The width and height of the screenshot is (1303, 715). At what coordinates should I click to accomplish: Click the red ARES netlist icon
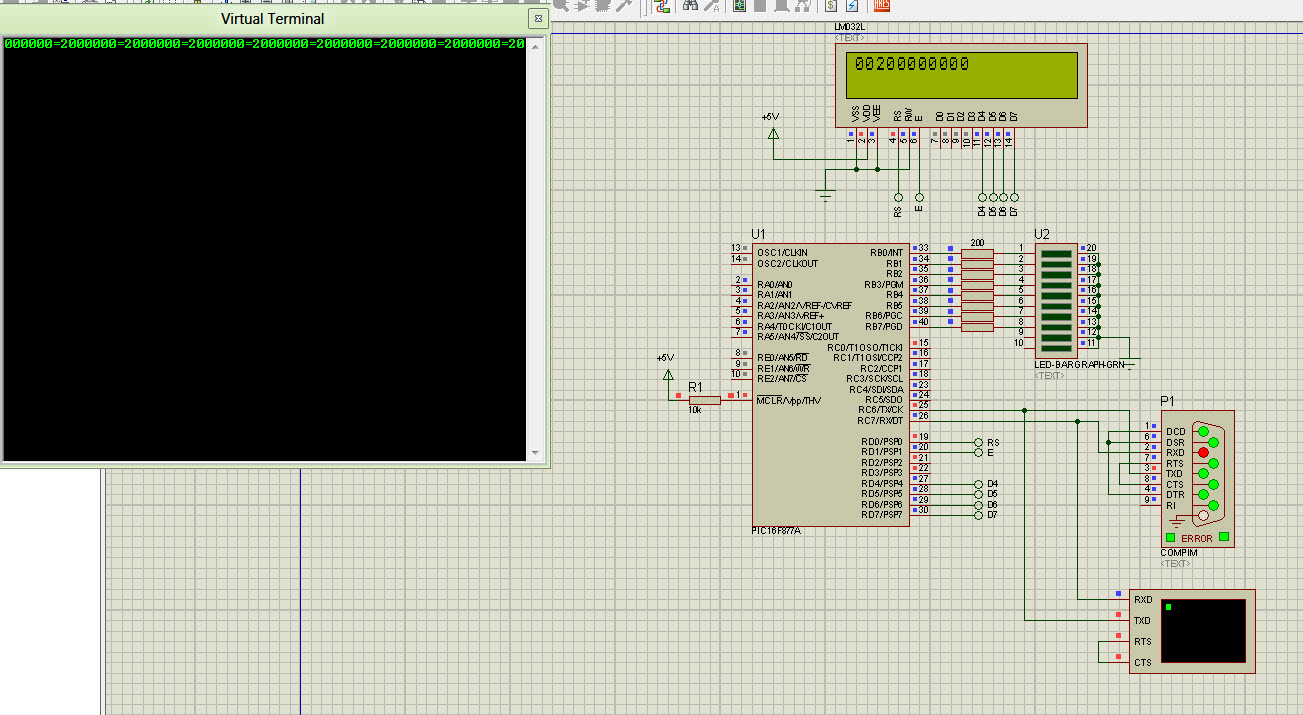click(x=881, y=6)
